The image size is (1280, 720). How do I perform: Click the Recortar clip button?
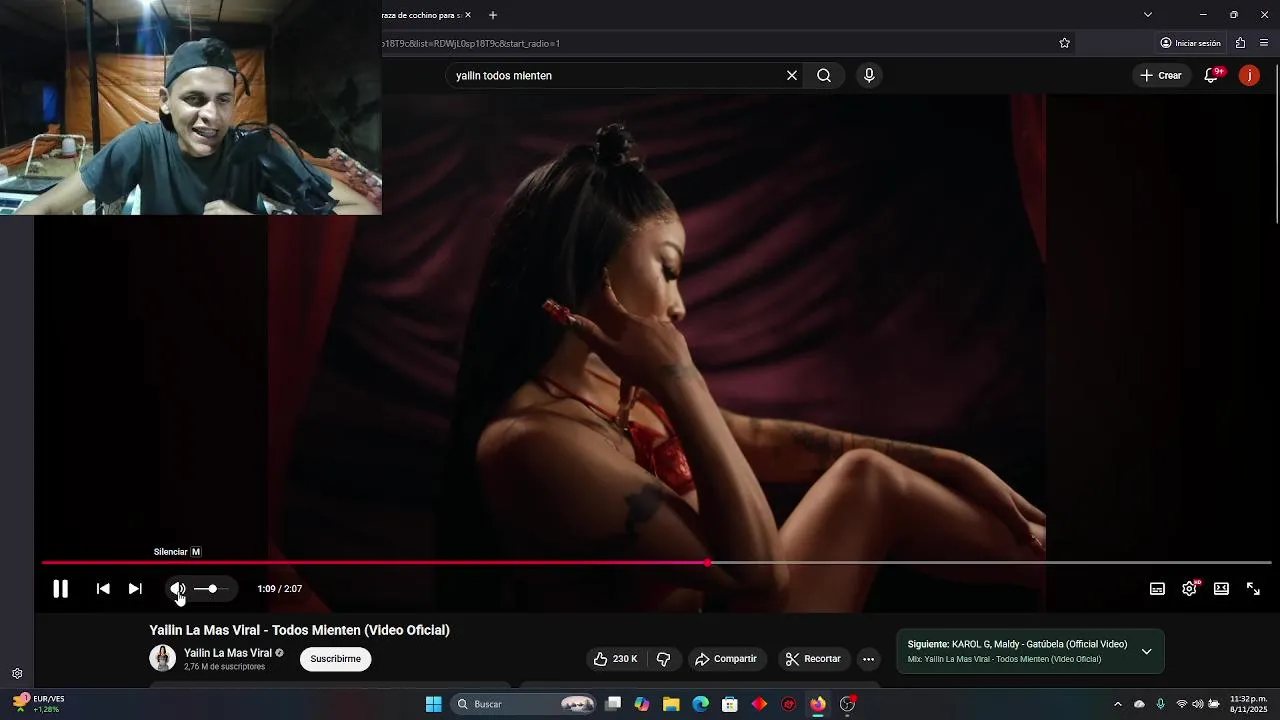pos(813,659)
